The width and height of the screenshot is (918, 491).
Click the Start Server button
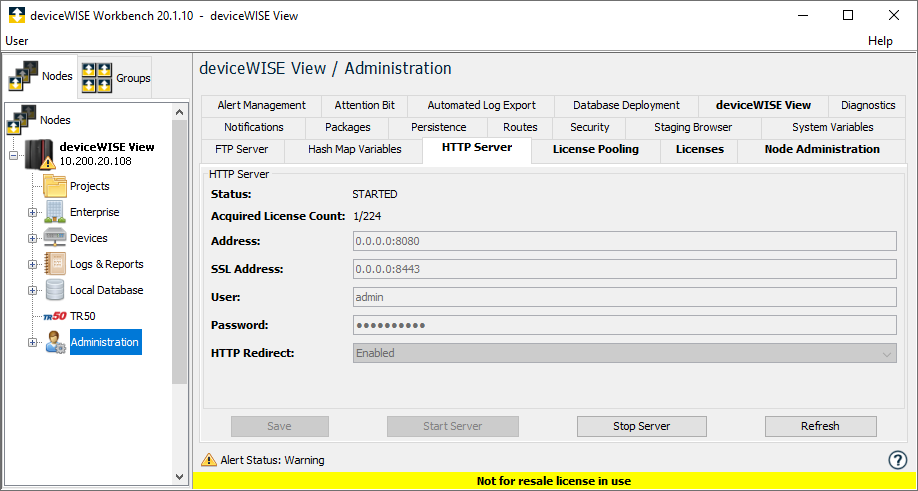[x=453, y=426]
